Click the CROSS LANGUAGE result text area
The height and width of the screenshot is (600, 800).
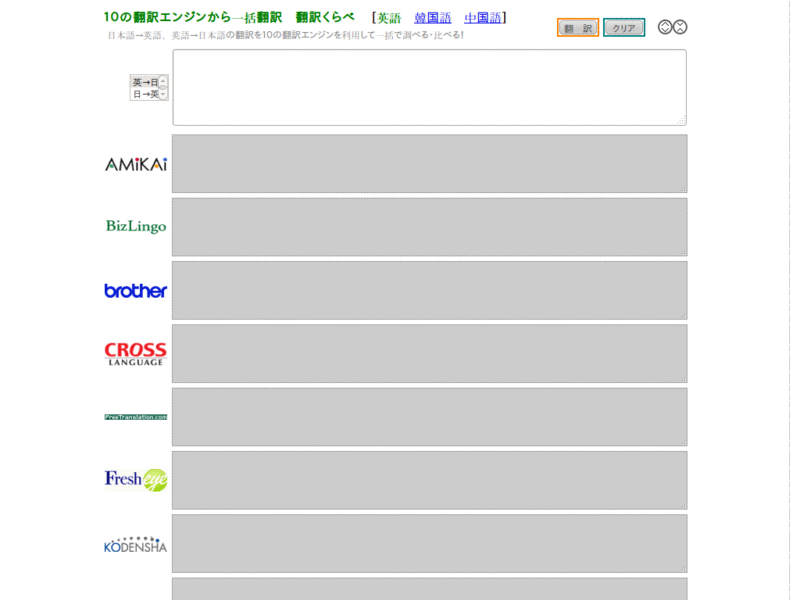(430, 354)
